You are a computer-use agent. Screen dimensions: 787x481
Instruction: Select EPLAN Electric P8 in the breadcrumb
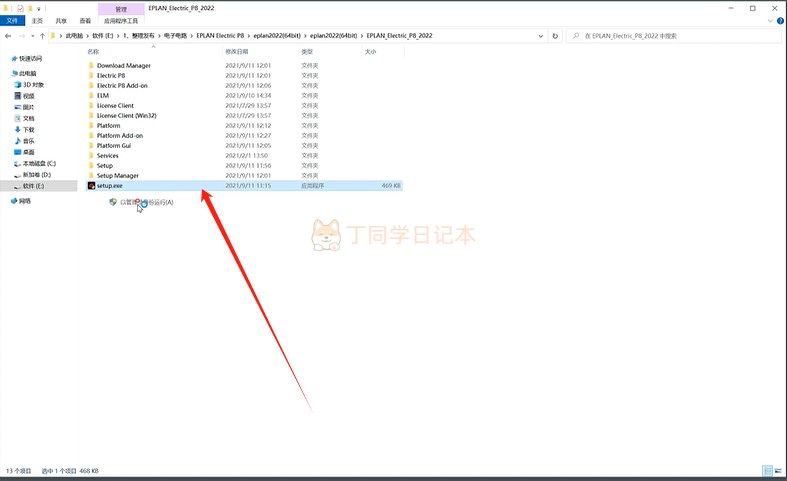click(220, 36)
